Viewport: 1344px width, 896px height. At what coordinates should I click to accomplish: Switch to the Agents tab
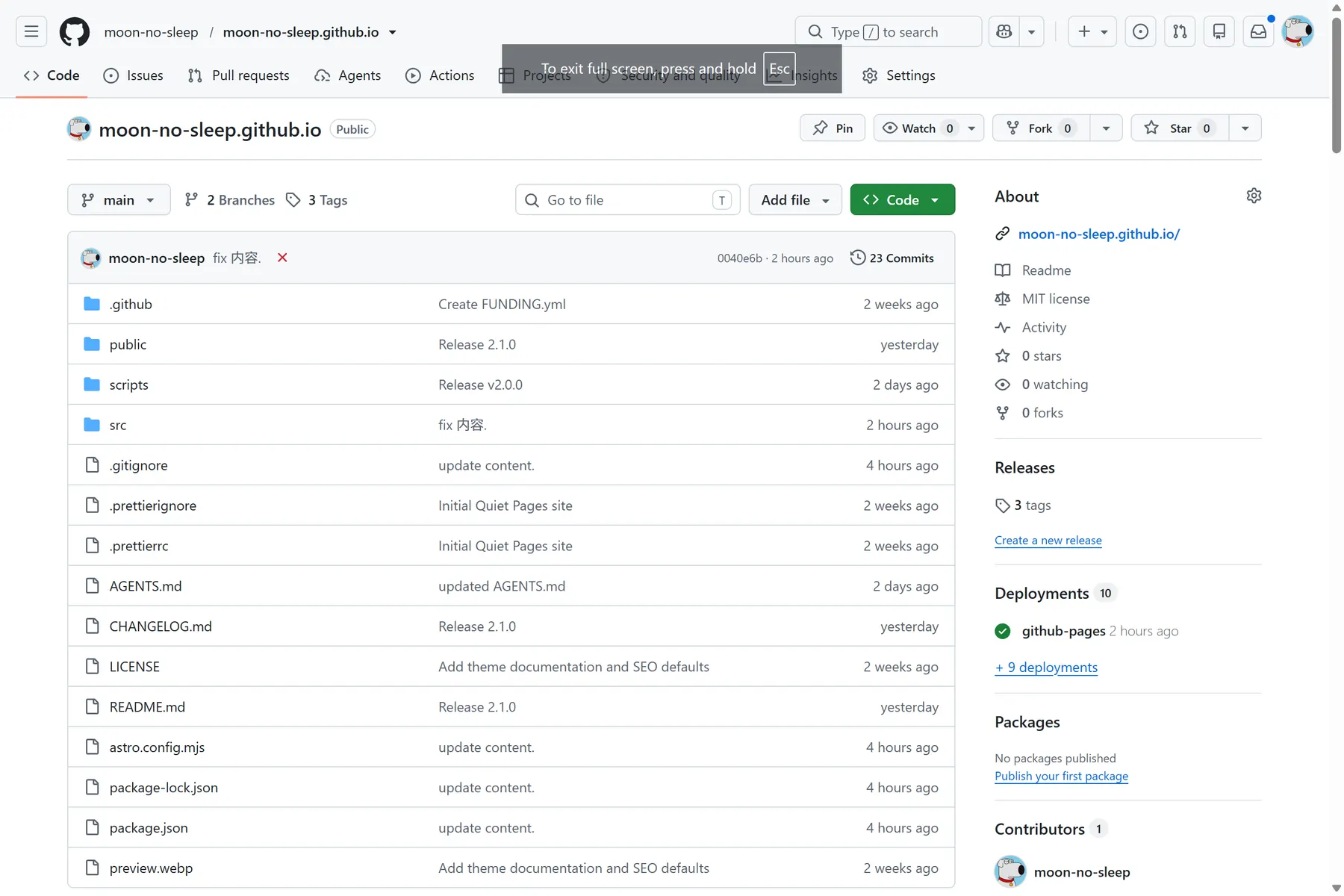[x=348, y=75]
